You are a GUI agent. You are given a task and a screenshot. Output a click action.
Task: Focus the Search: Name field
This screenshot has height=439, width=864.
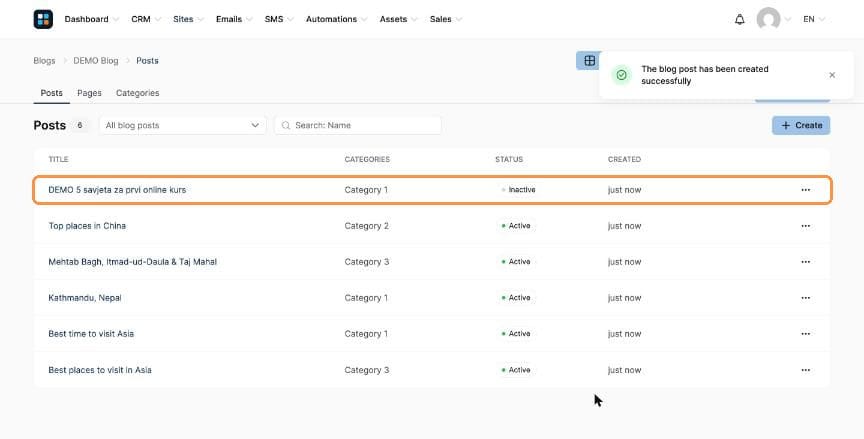pos(358,126)
